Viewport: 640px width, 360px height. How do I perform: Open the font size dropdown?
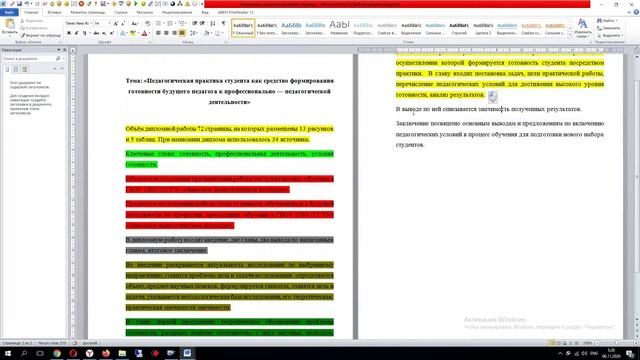pos(109,24)
